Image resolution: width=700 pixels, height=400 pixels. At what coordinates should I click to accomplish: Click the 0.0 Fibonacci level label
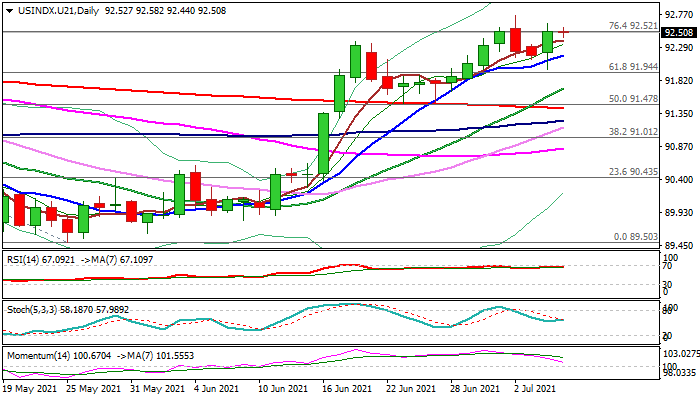635,237
